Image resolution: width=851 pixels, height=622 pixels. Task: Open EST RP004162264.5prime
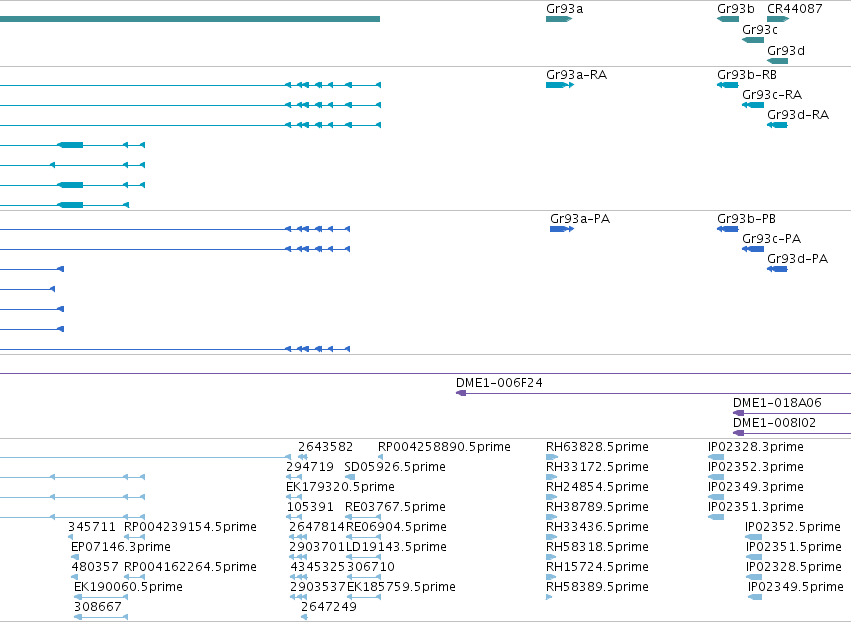click(x=190, y=567)
